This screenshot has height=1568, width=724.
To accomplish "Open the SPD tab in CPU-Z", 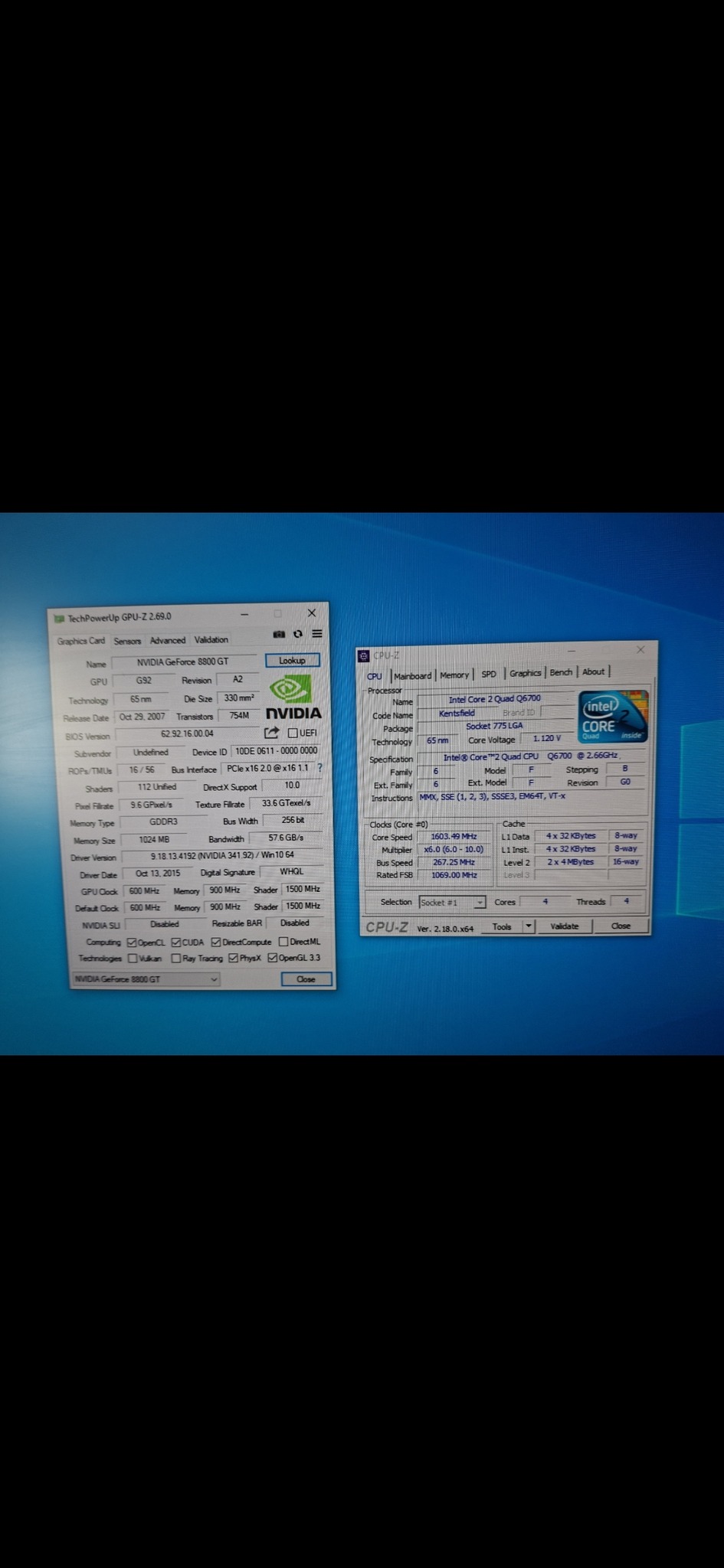I will pos(489,675).
